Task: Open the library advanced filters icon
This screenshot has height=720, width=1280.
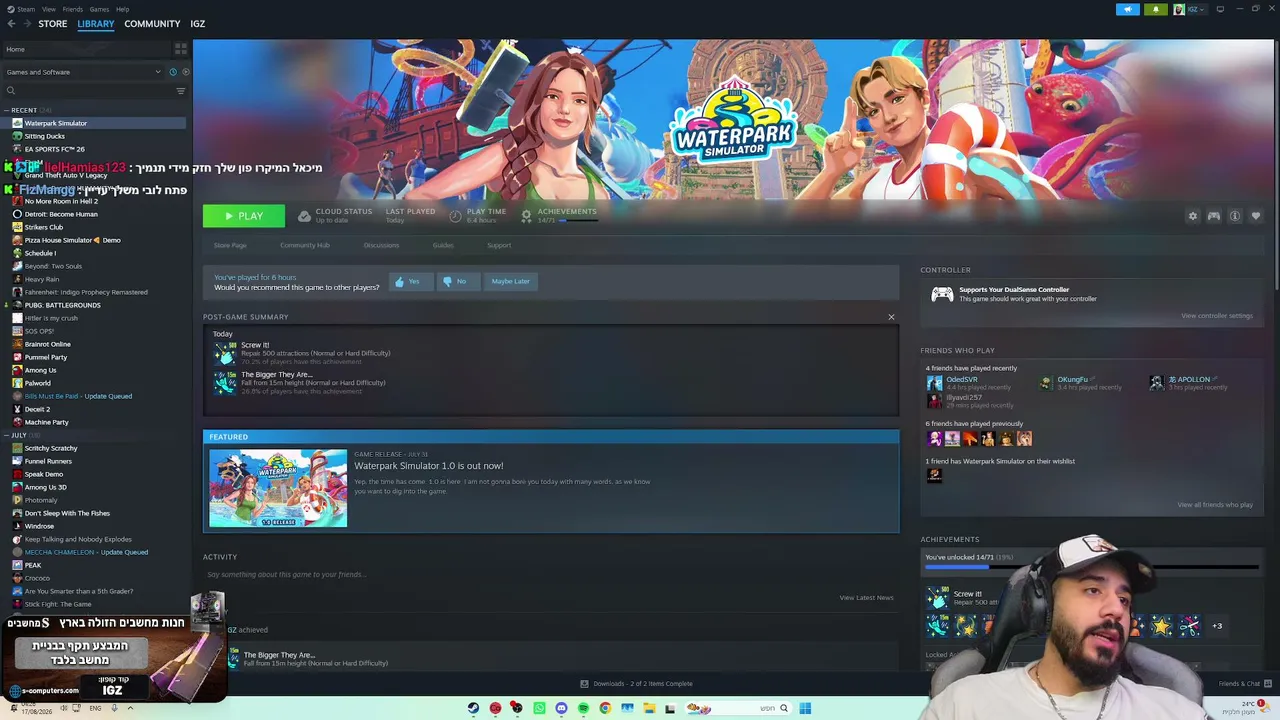Action: click(180, 91)
